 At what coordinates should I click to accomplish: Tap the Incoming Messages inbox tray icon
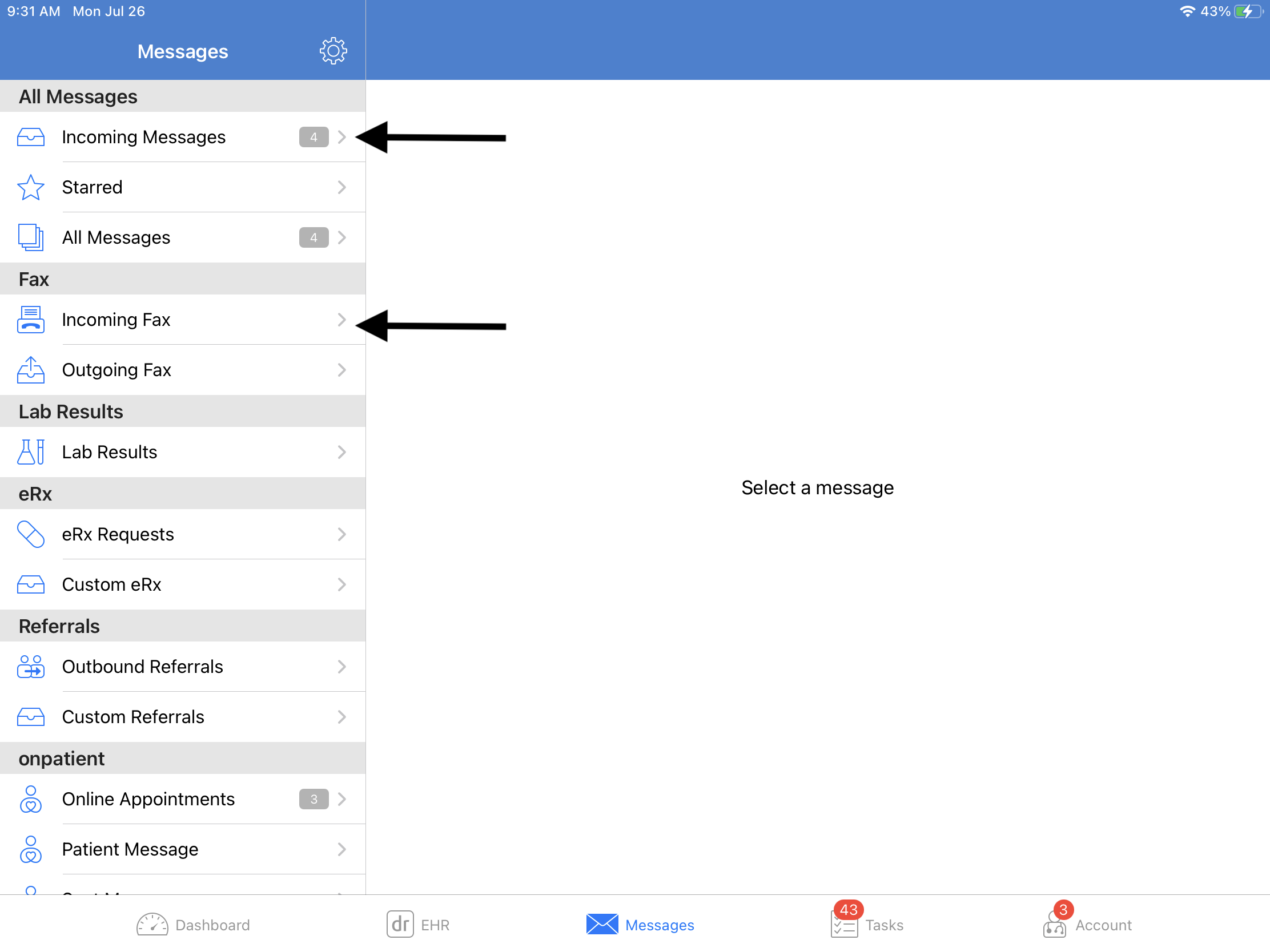(x=31, y=137)
